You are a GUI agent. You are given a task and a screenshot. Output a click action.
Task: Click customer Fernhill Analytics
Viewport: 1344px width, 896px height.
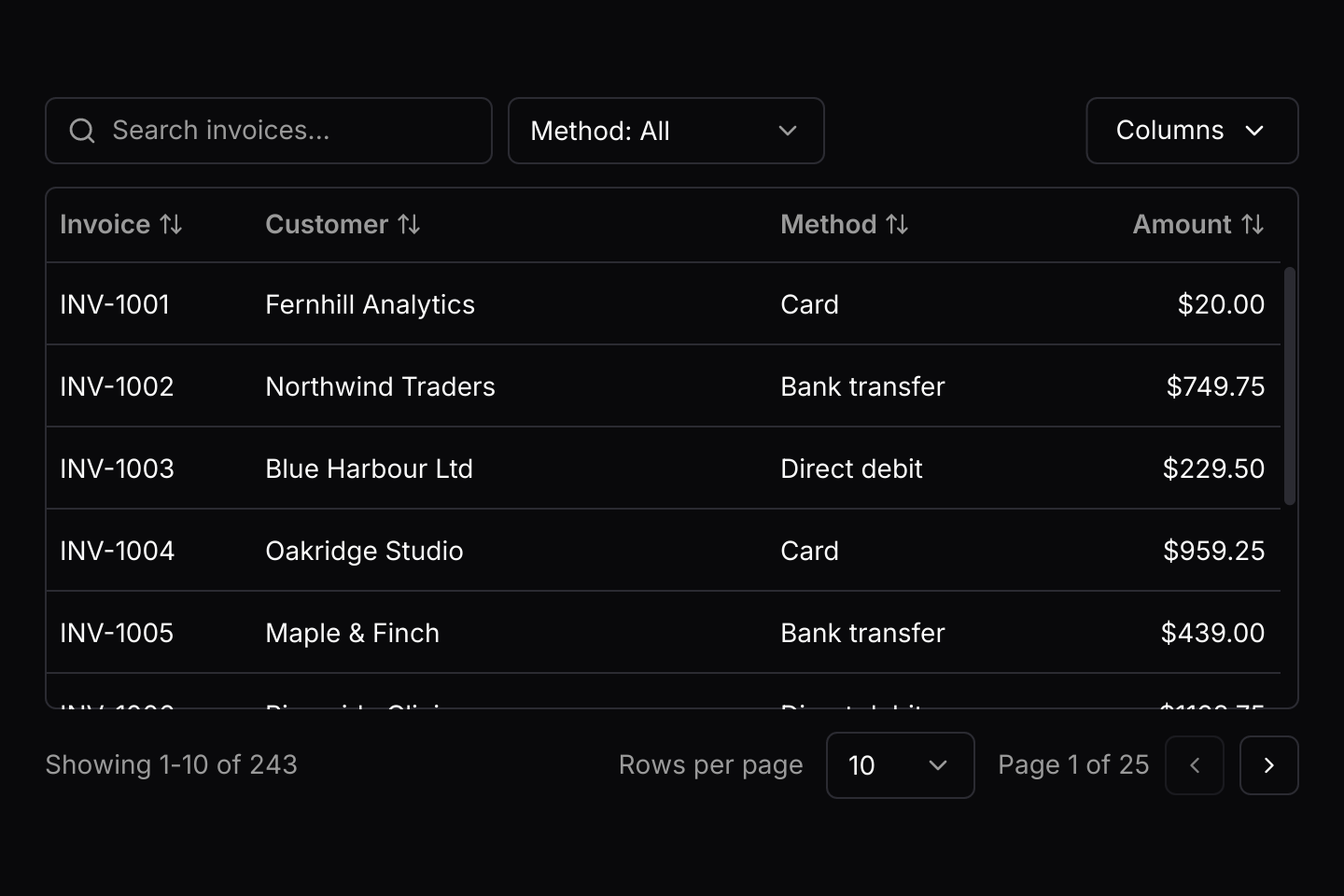tap(371, 304)
